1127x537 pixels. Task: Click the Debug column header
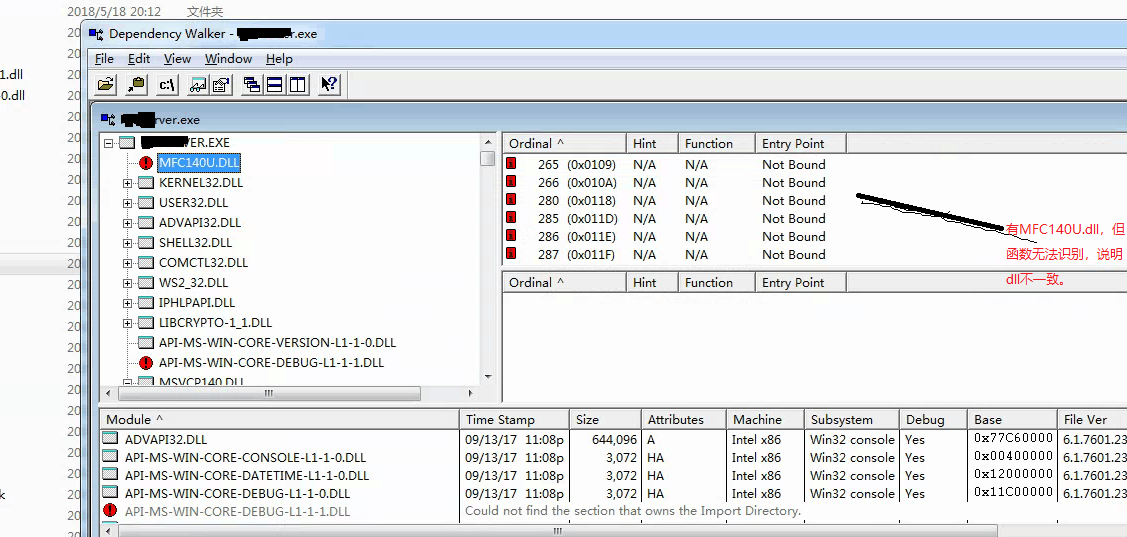pyautogui.click(x=934, y=419)
